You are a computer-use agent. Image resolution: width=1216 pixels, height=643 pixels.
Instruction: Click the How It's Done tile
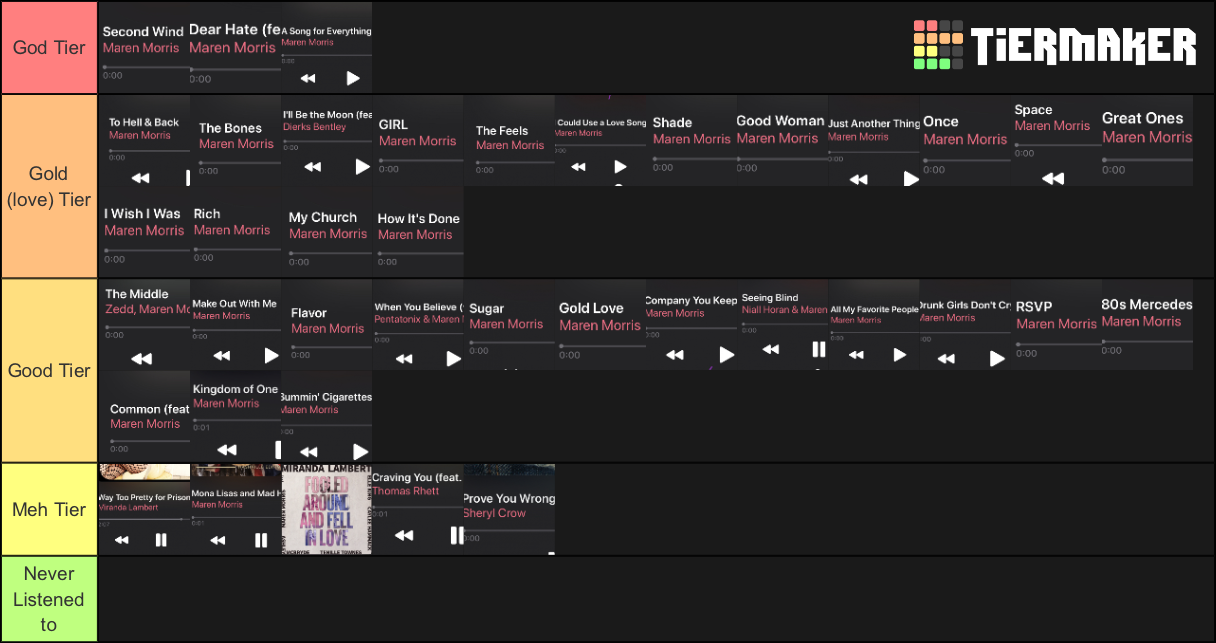[x=417, y=232]
